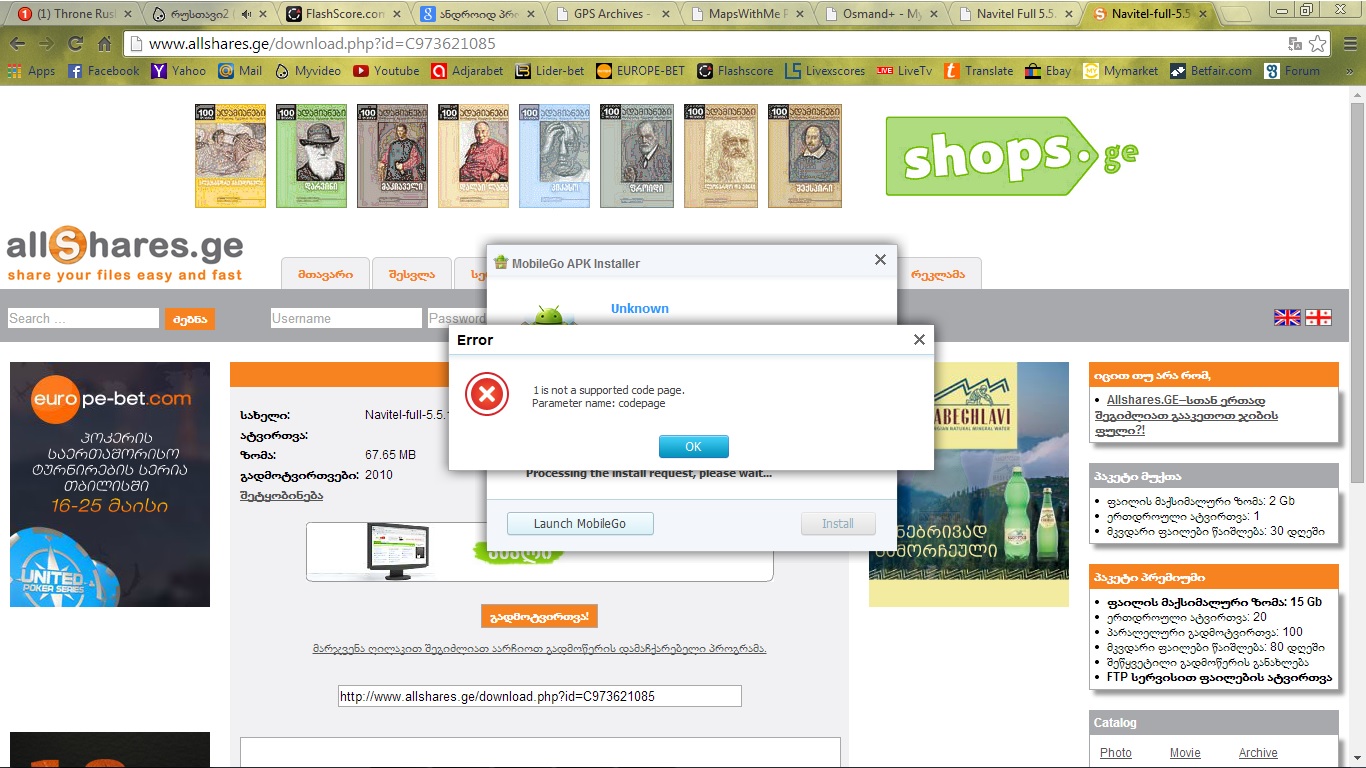The image size is (1366, 768).
Task: Go to the browser home page icon
Action: pyautogui.click(x=104, y=44)
